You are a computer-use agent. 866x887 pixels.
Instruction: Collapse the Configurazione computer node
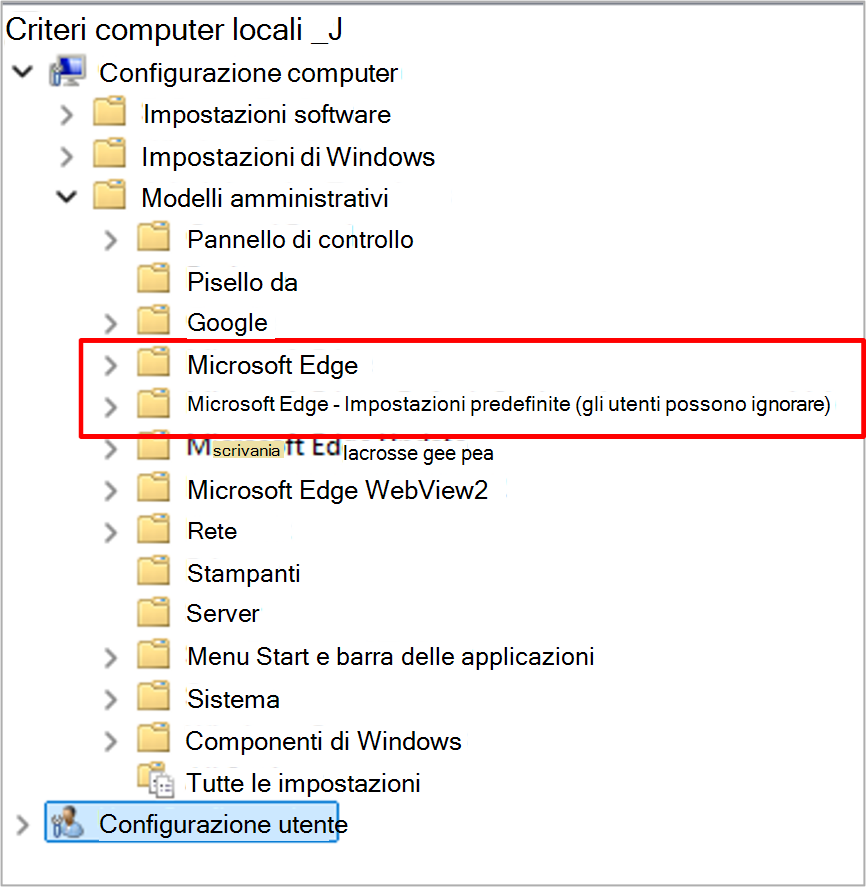tap(23, 72)
